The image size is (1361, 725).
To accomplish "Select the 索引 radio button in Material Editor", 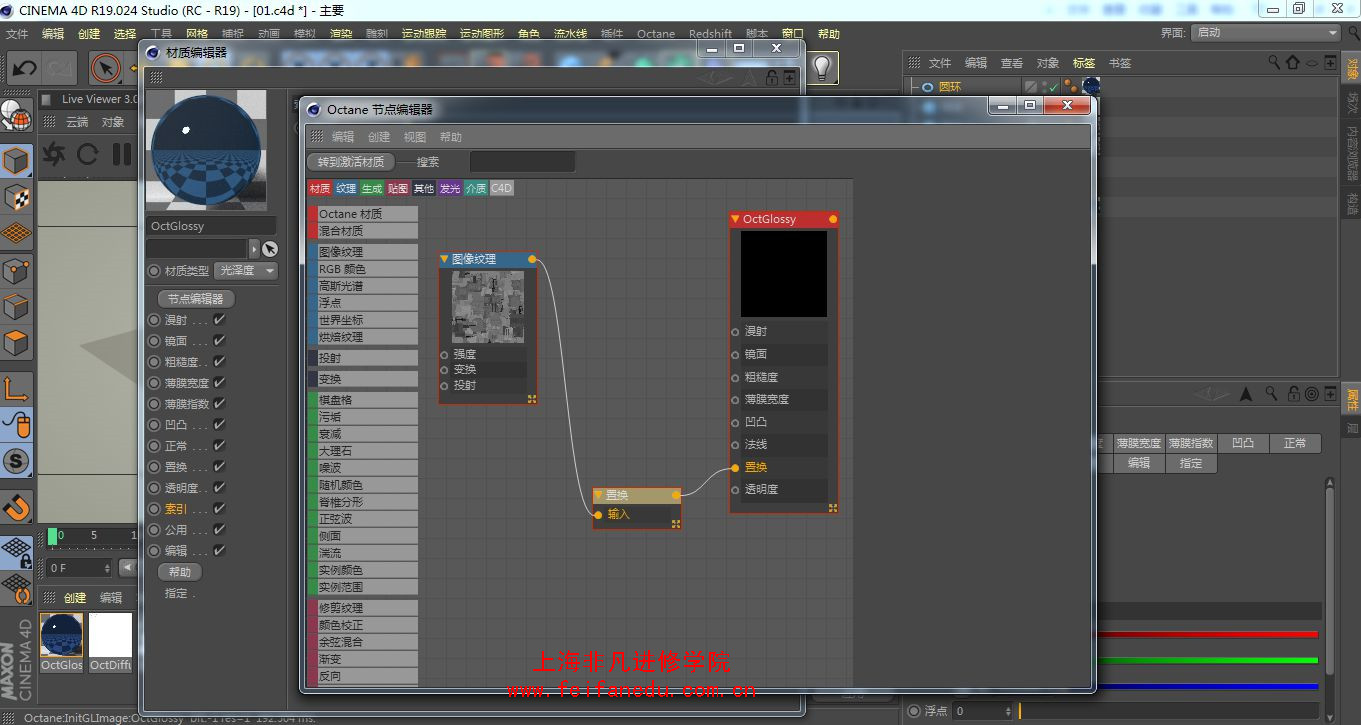I will click(154, 509).
